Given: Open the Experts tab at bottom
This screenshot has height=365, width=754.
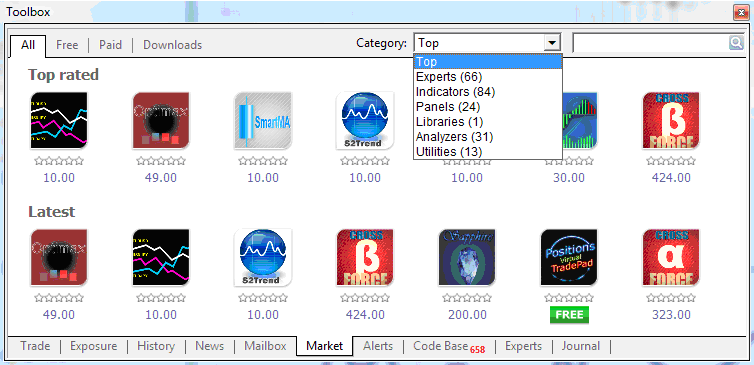Looking at the screenshot, I should [523, 346].
